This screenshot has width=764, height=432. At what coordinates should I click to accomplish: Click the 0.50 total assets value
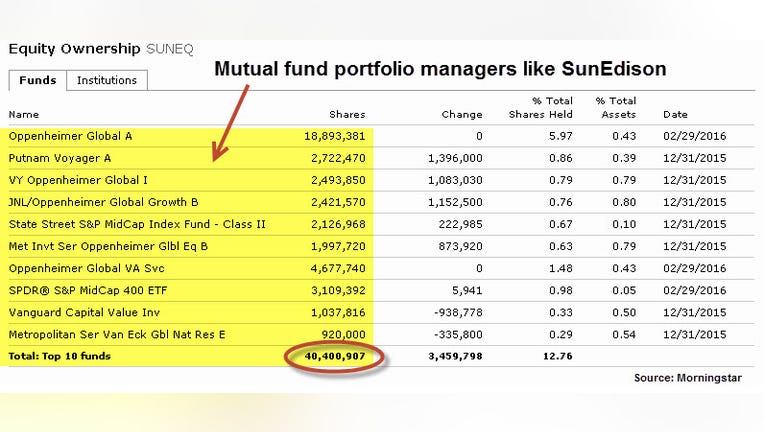click(x=624, y=313)
